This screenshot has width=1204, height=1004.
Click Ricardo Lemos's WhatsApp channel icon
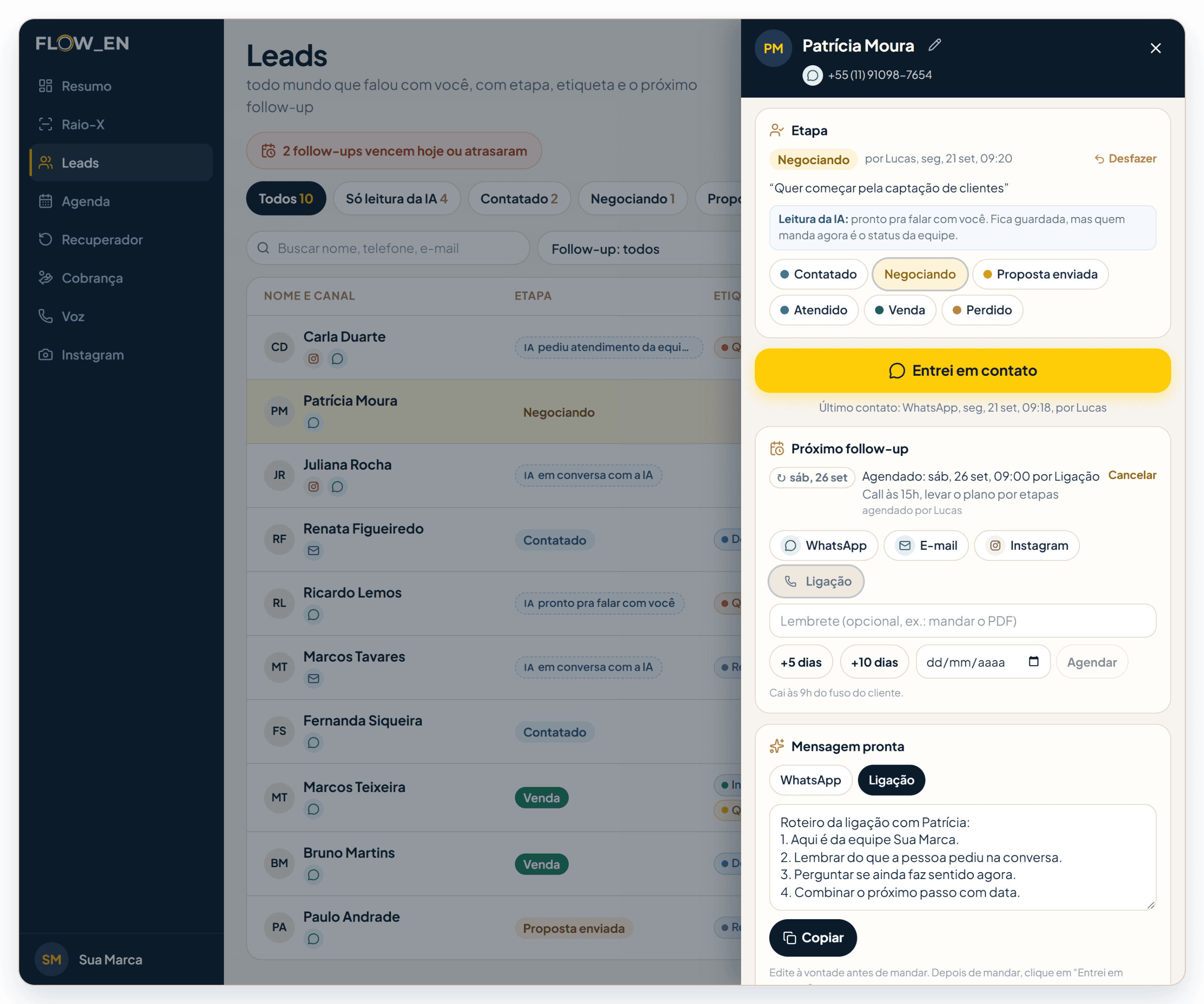313,615
